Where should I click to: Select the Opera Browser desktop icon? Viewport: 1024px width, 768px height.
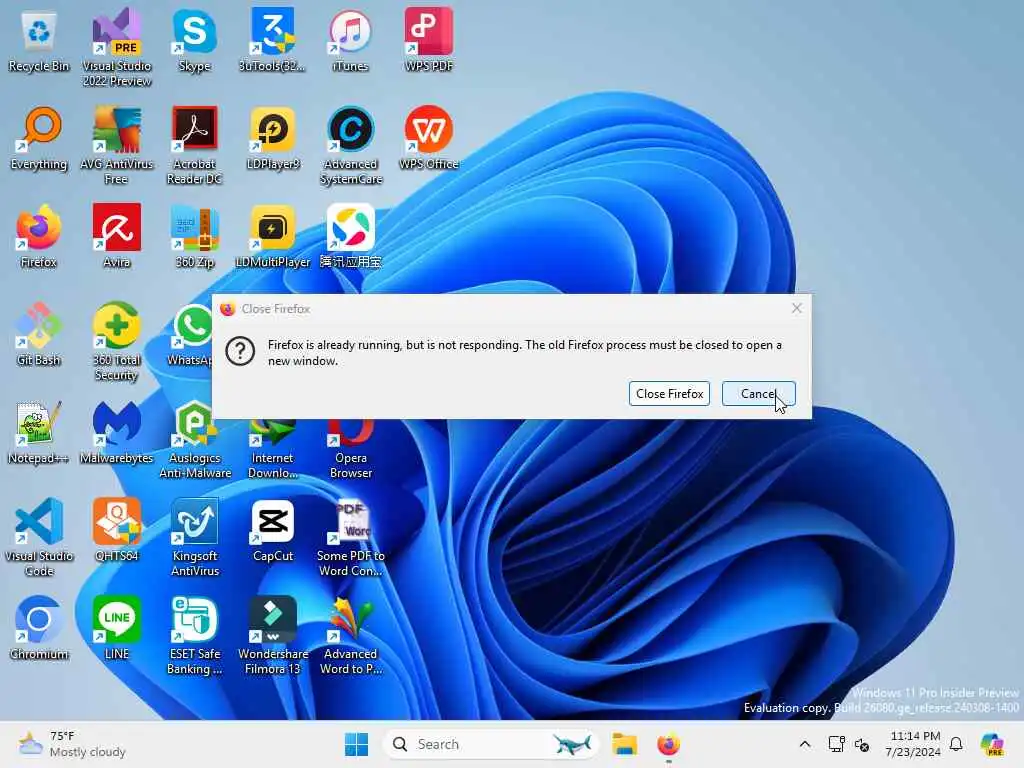pos(351,451)
